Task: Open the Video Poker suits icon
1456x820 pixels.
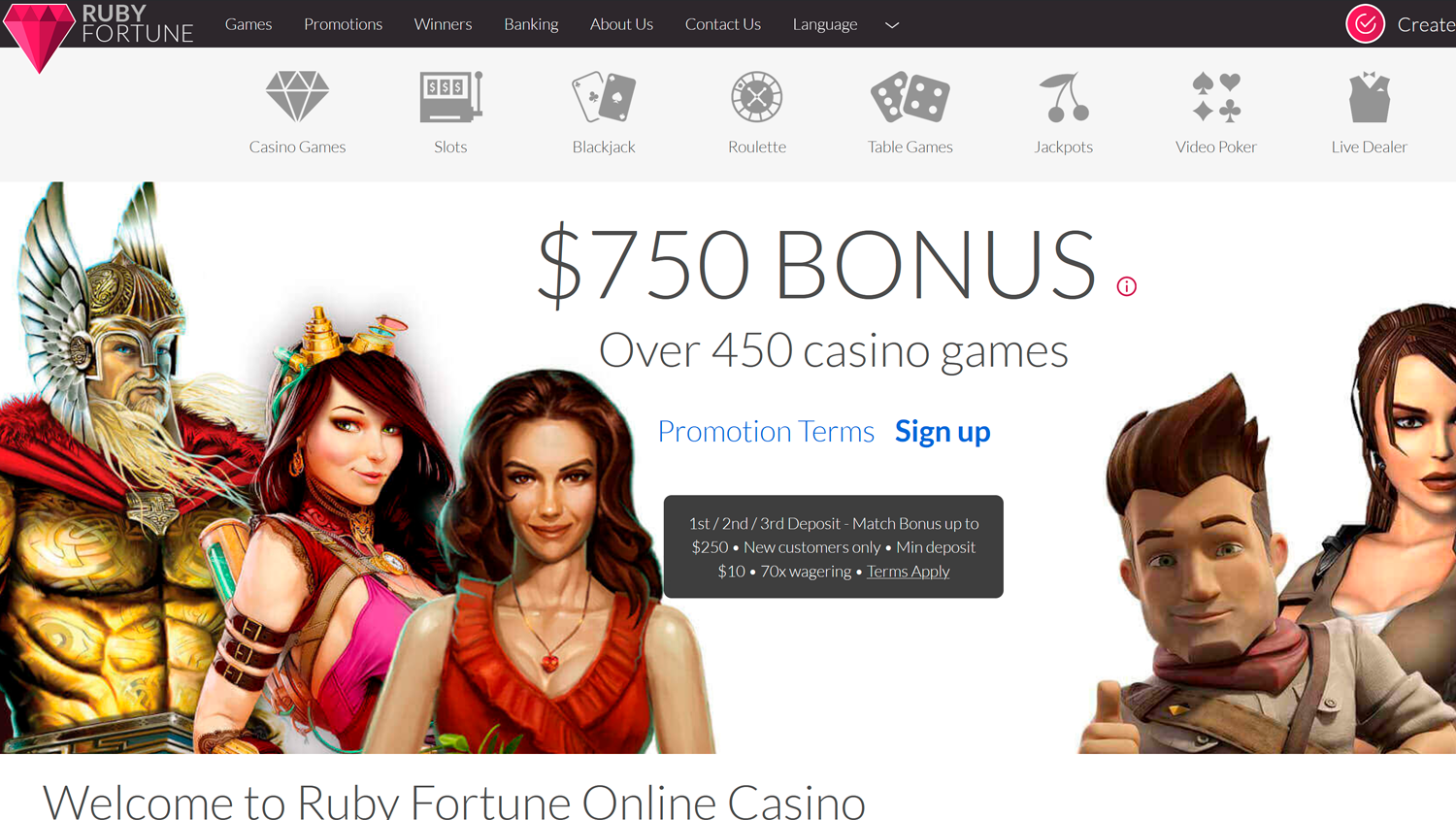Action: (1216, 96)
